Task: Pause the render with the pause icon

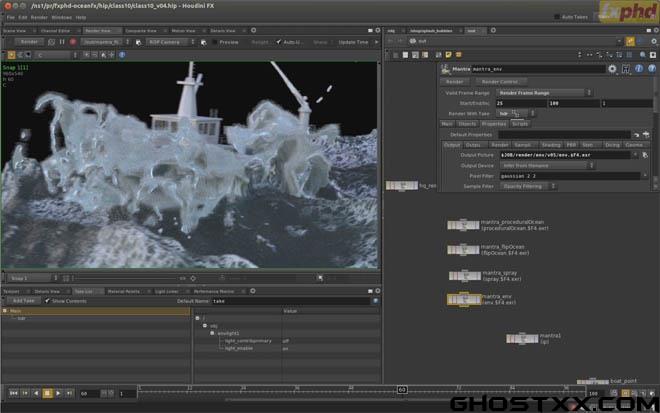Action: (x=62, y=42)
